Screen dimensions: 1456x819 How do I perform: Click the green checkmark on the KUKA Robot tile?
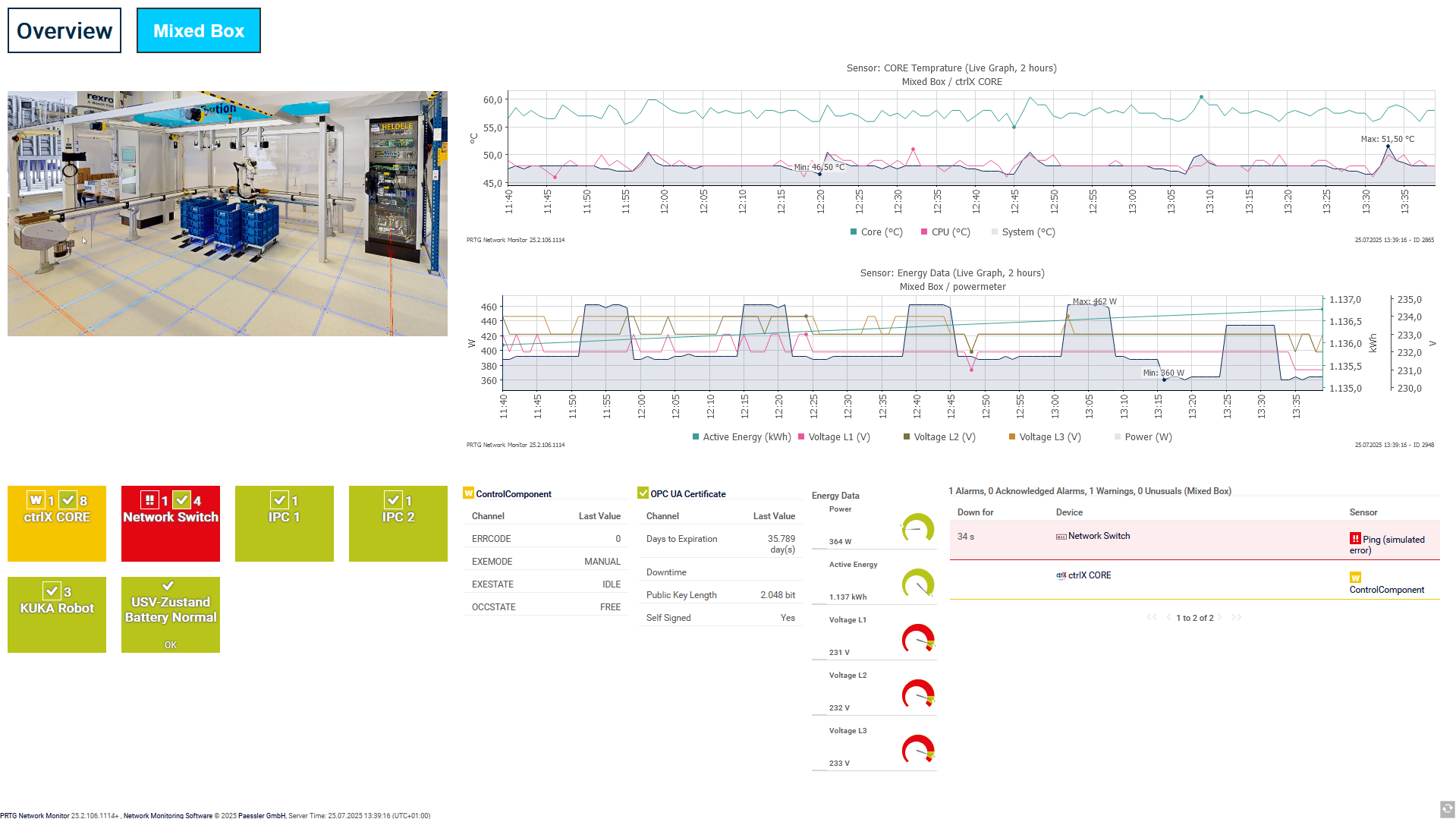52,591
